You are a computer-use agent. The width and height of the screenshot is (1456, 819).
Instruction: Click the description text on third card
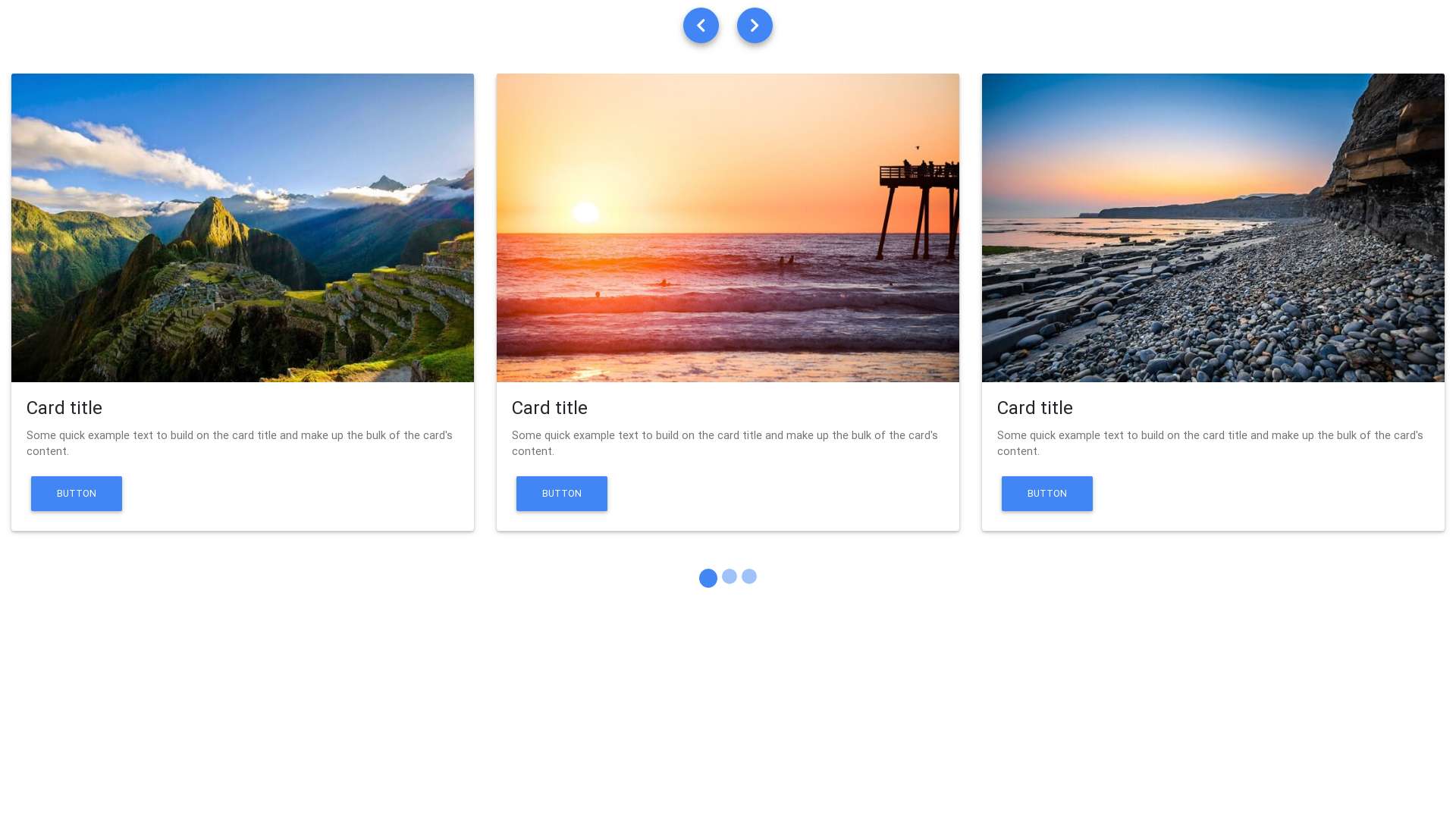pyautogui.click(x=1210, y=443)
